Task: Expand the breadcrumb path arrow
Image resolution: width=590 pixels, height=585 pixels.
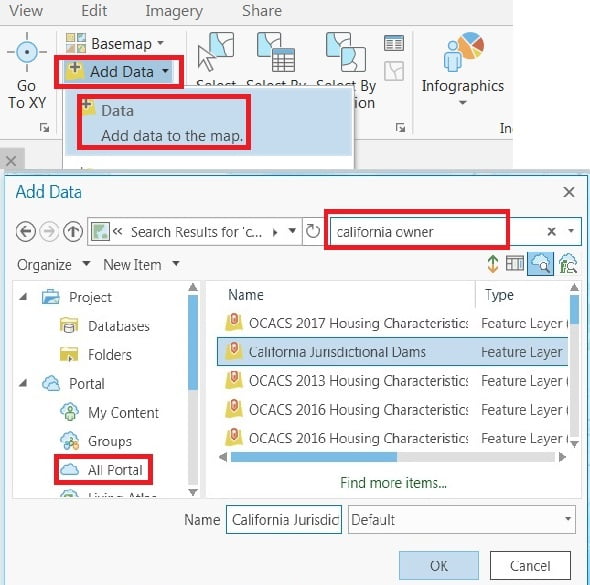Action: [x=275, y=232]
